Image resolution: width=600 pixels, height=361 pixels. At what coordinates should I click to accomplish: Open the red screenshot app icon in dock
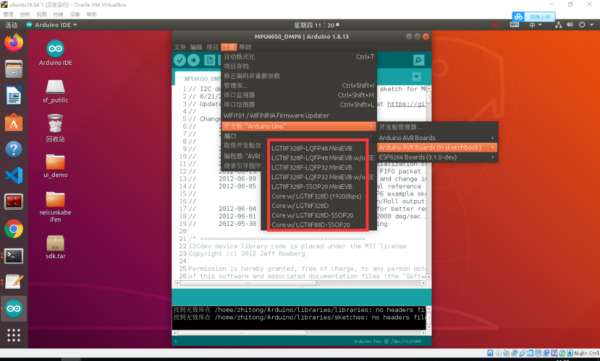point(14,202)
